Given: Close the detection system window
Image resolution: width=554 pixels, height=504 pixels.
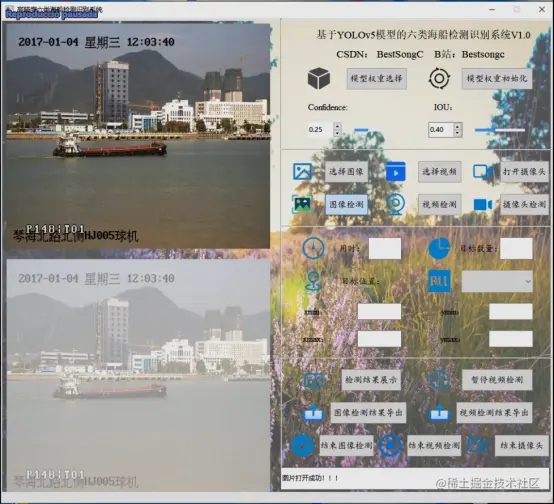Looking at the screenshot, I should tap(542, 10).
